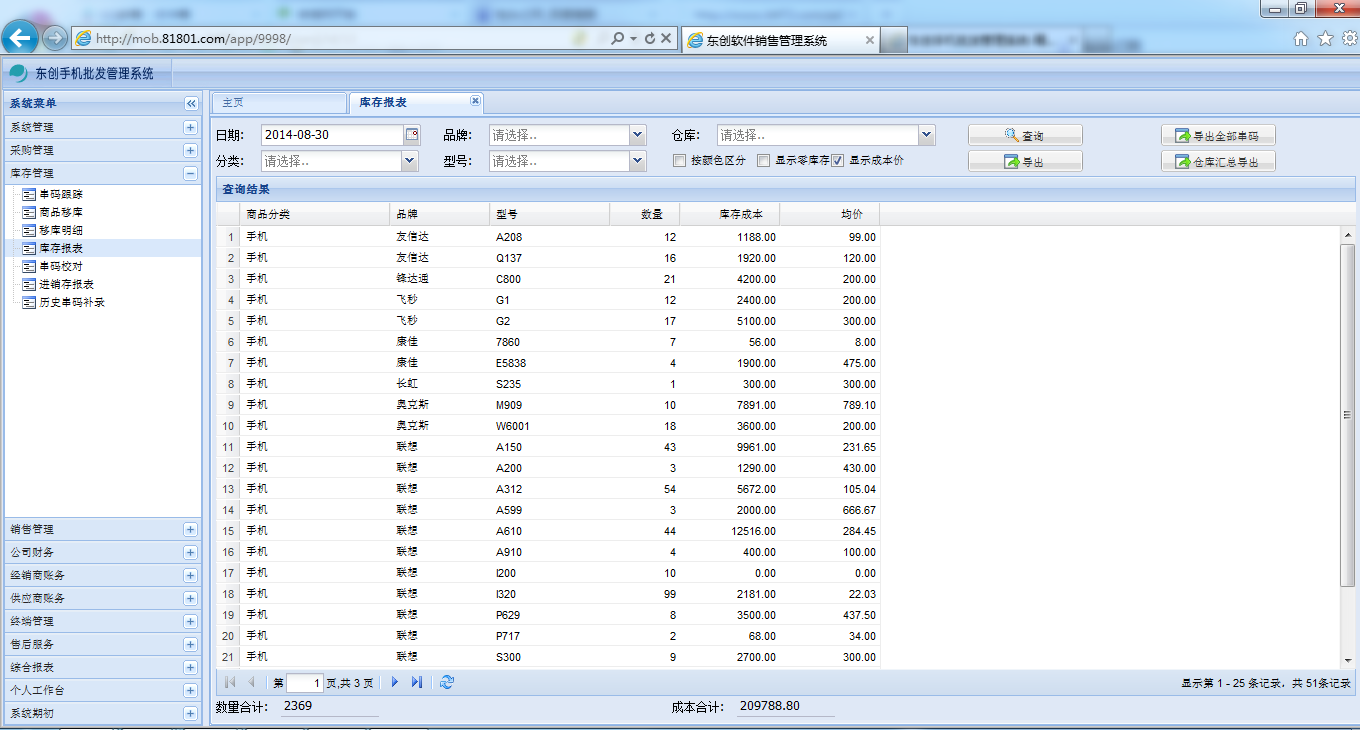
Task: Go to the next page of results
Action: click(394, 682)
